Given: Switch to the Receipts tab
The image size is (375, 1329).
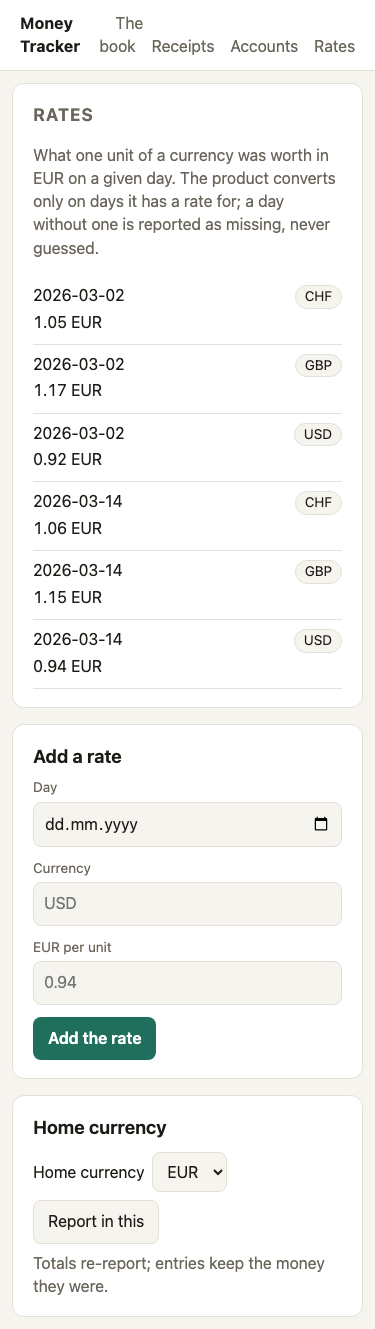Looking at the screenshot, I should tap(183, 46).
